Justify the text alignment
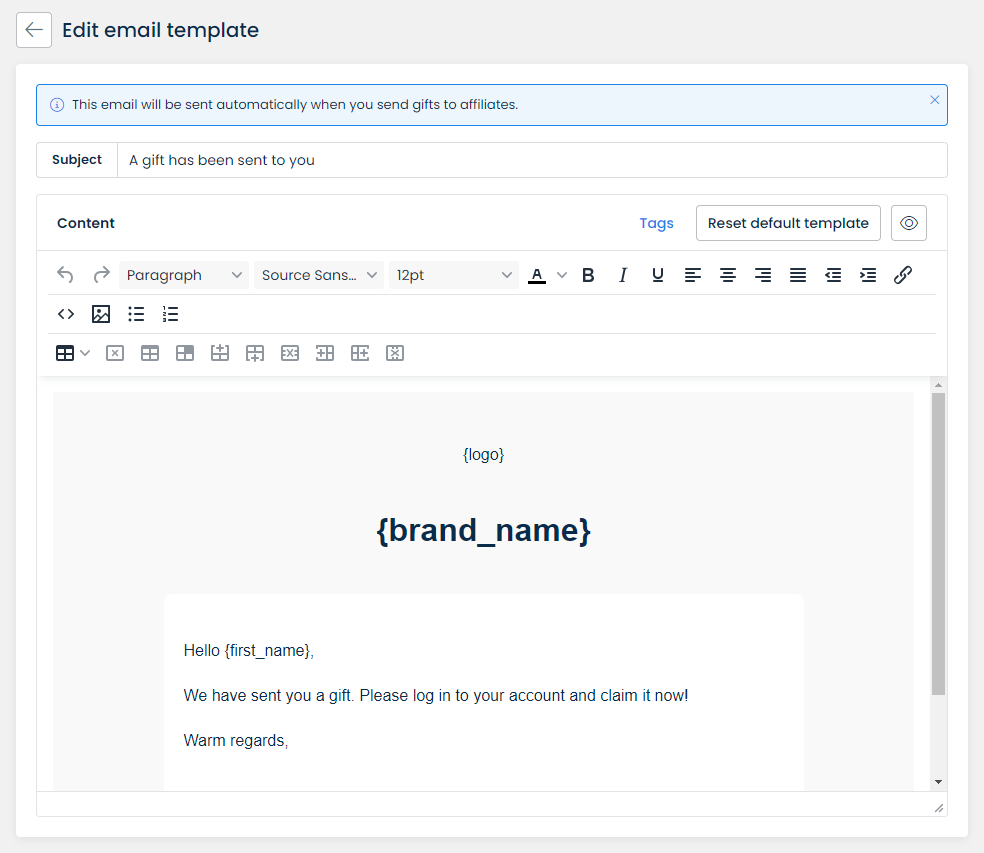The image size is (984, 853). point(798,275)
